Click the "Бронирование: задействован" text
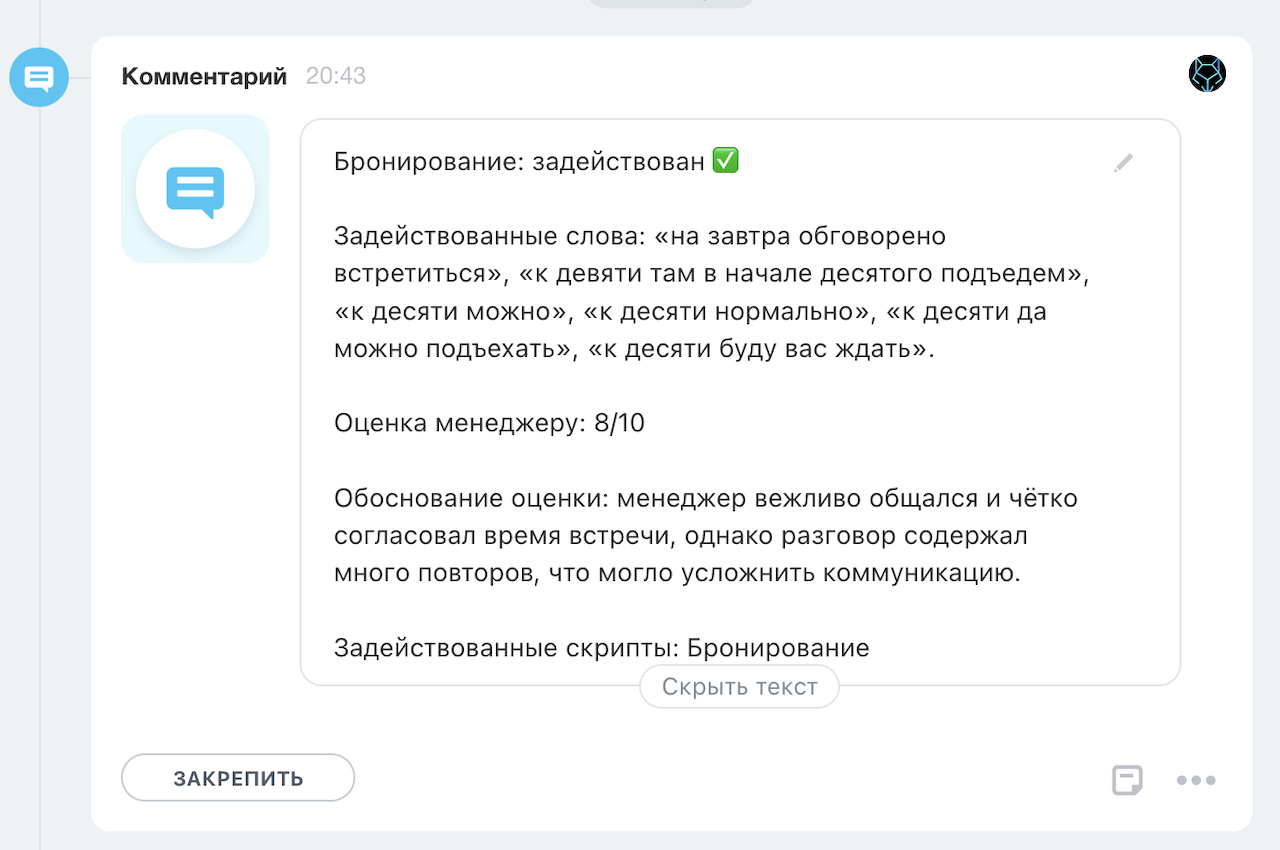Screen dimensions: 1280x850 (x=520, y=162)
